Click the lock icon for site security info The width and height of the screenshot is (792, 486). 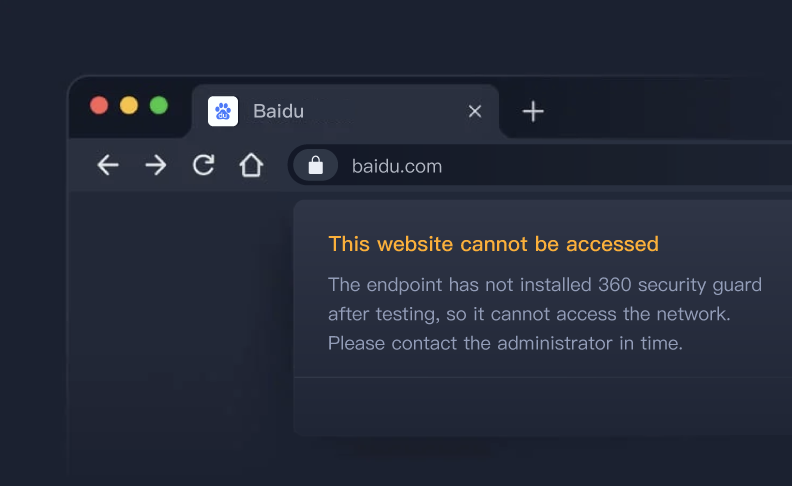tap(316, 165)
